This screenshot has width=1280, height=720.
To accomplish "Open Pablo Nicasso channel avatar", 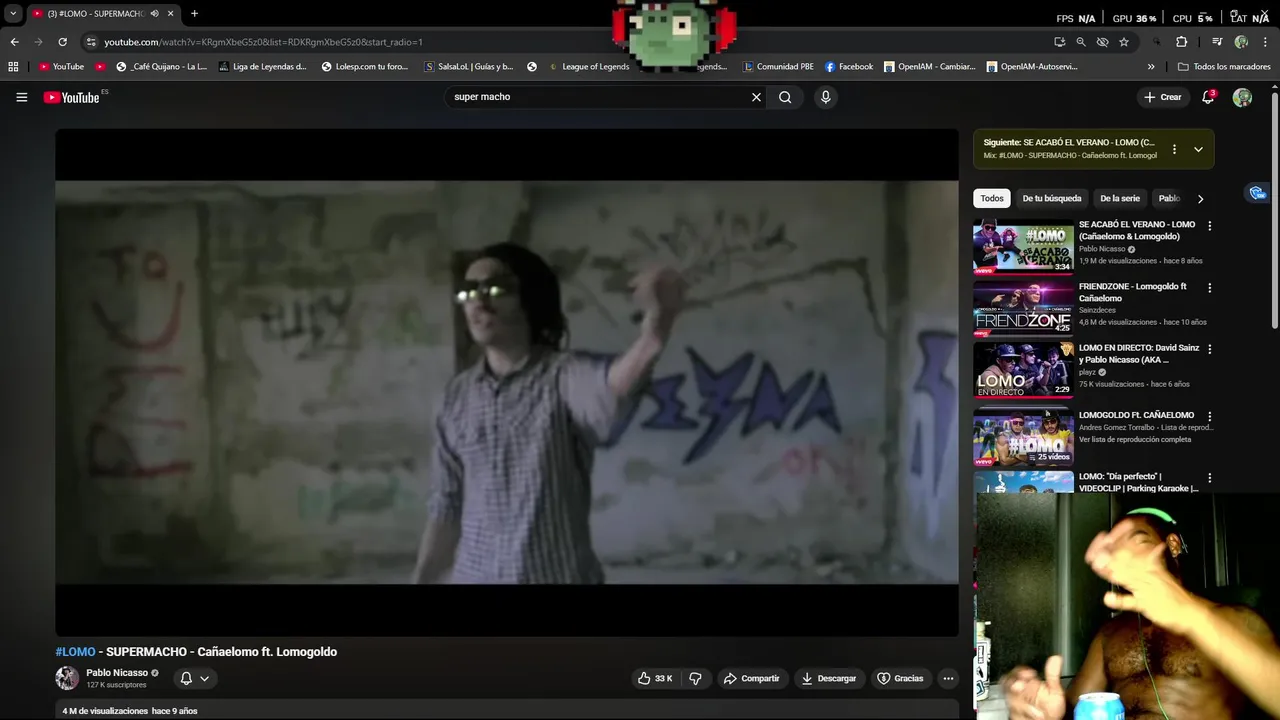I will point(67,678).
